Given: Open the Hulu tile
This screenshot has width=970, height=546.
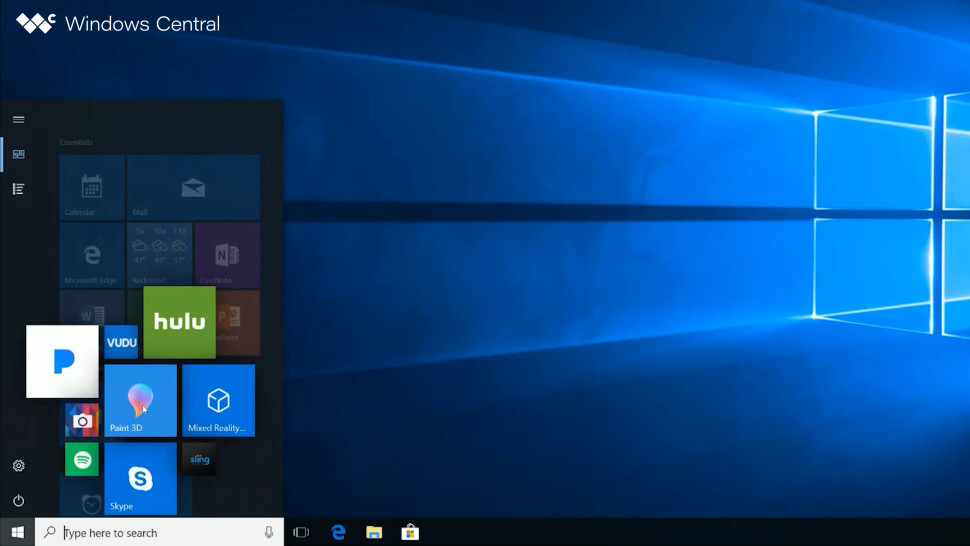Looking at the screenshot, I should pyautogui.click(x=179, y=322).
